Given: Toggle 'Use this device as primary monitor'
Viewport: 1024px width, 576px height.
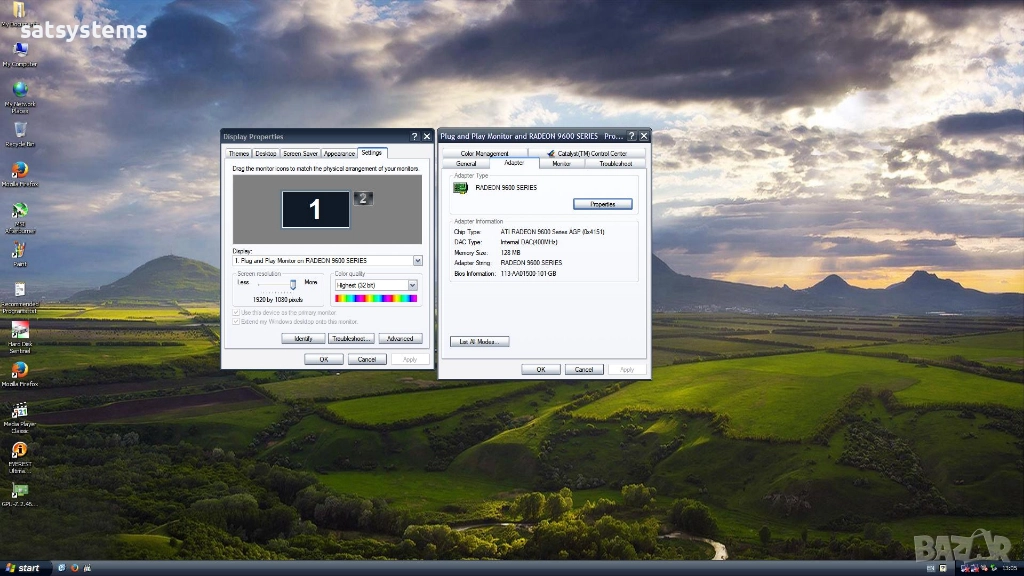Looking at the screenshot, I should coord(237,313).
